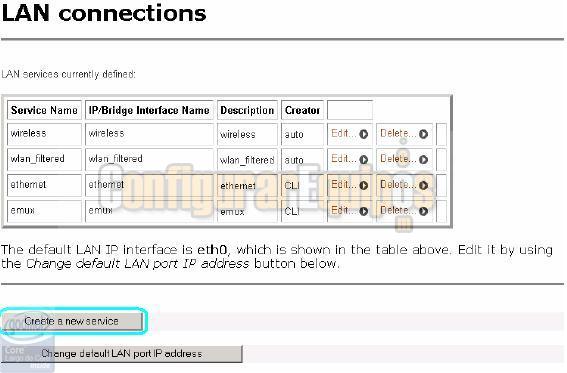Edit the emux service entry

point(344,210)
